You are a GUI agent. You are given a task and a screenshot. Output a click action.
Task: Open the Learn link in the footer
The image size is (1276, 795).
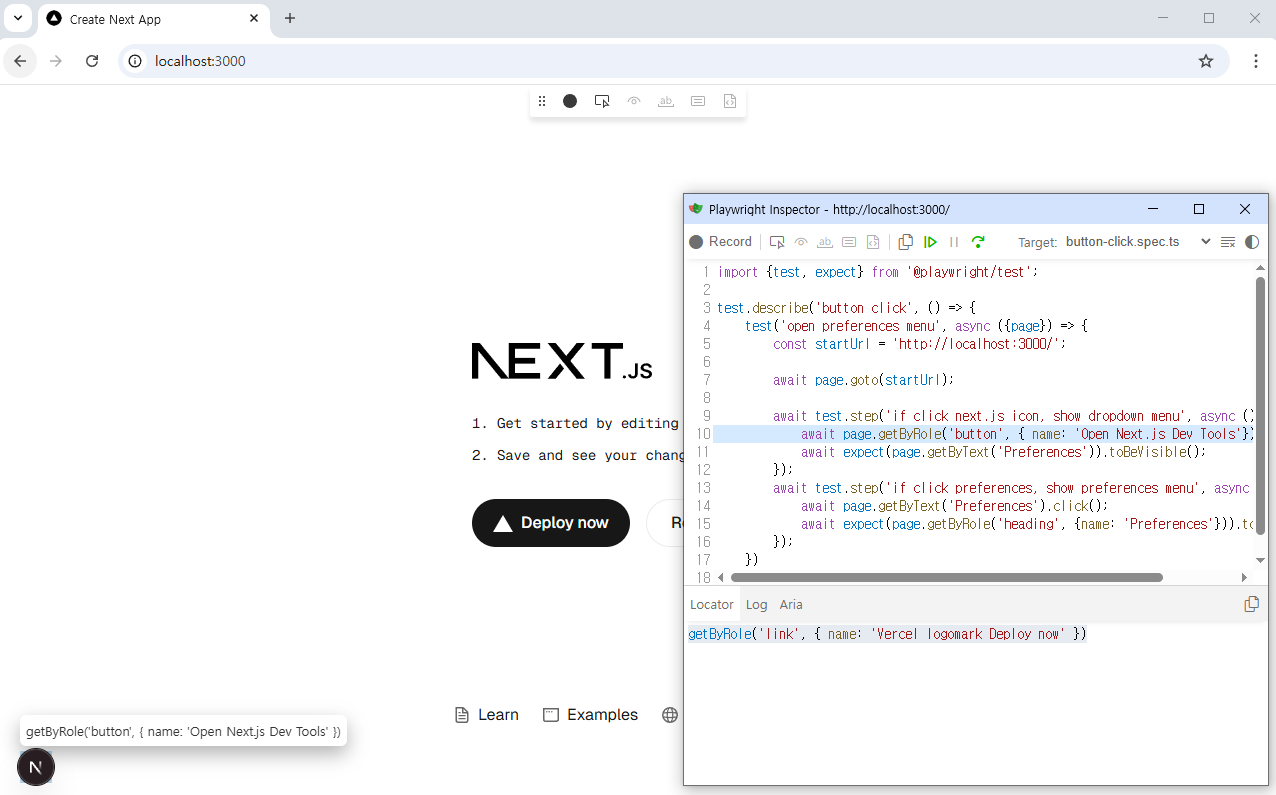(487, 715)
